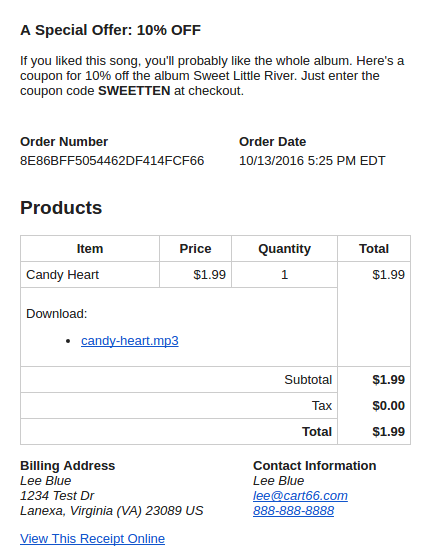The width and height of the screenshot is (430, 554).
Task: Click the order number 8E86BFF5054462DF414FCF66
Action: [112, 161]
